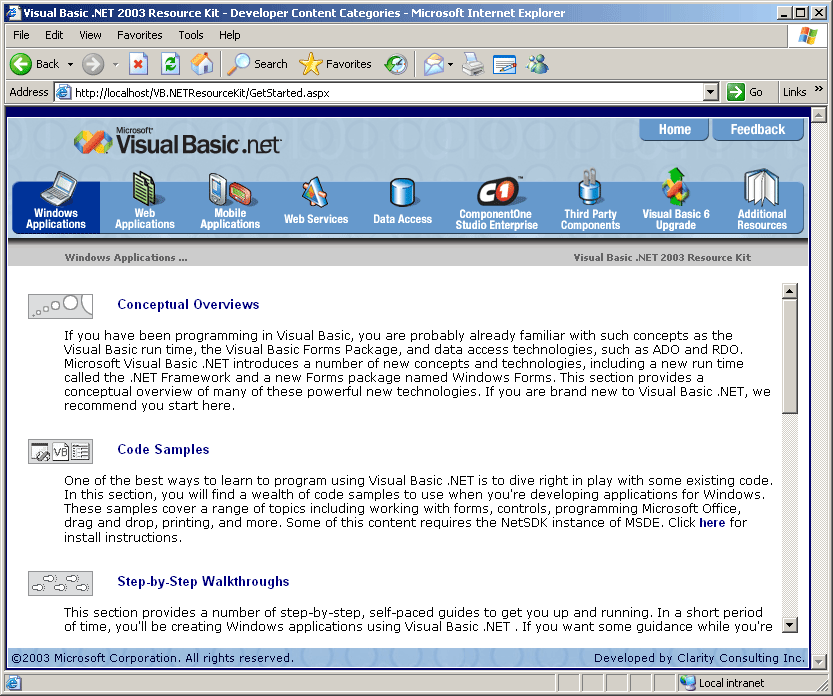Click the Walkthroughs footprints icon
This screenshot has width=833, height=696.
point(60,583)
